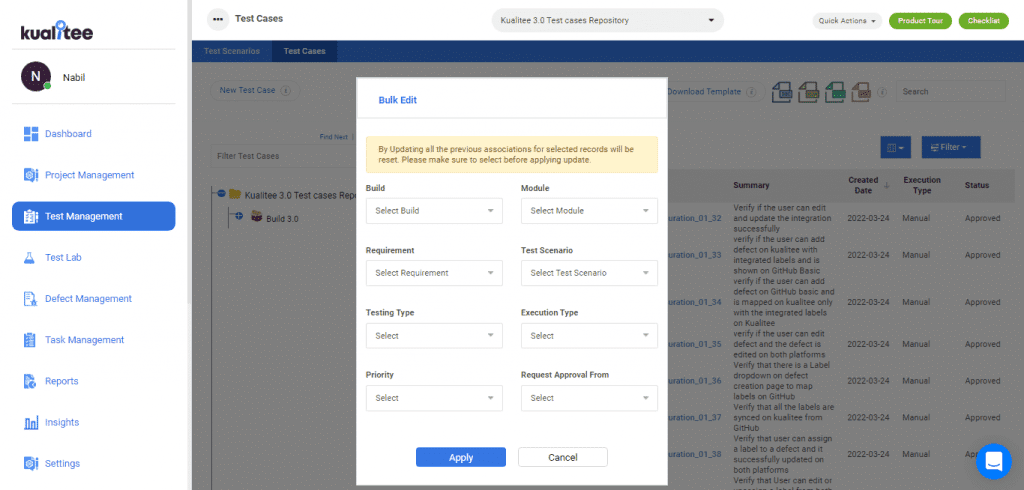The width and height of the screenshot is (1024, 490).
Task: Click info icon after export file icons
Action: coord(882,92)
